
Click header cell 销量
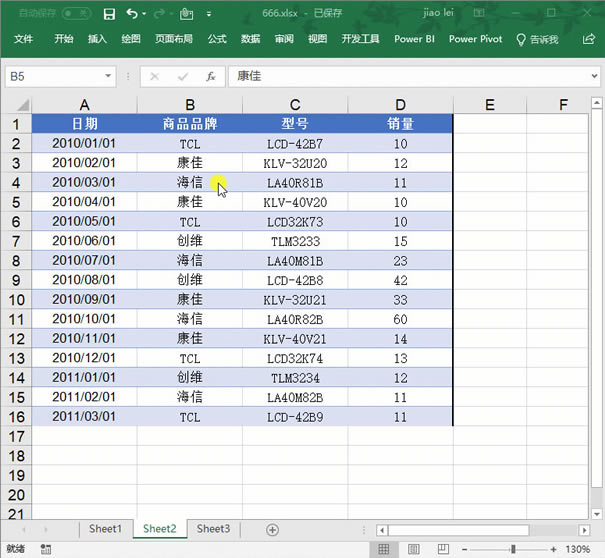(401, 124)
